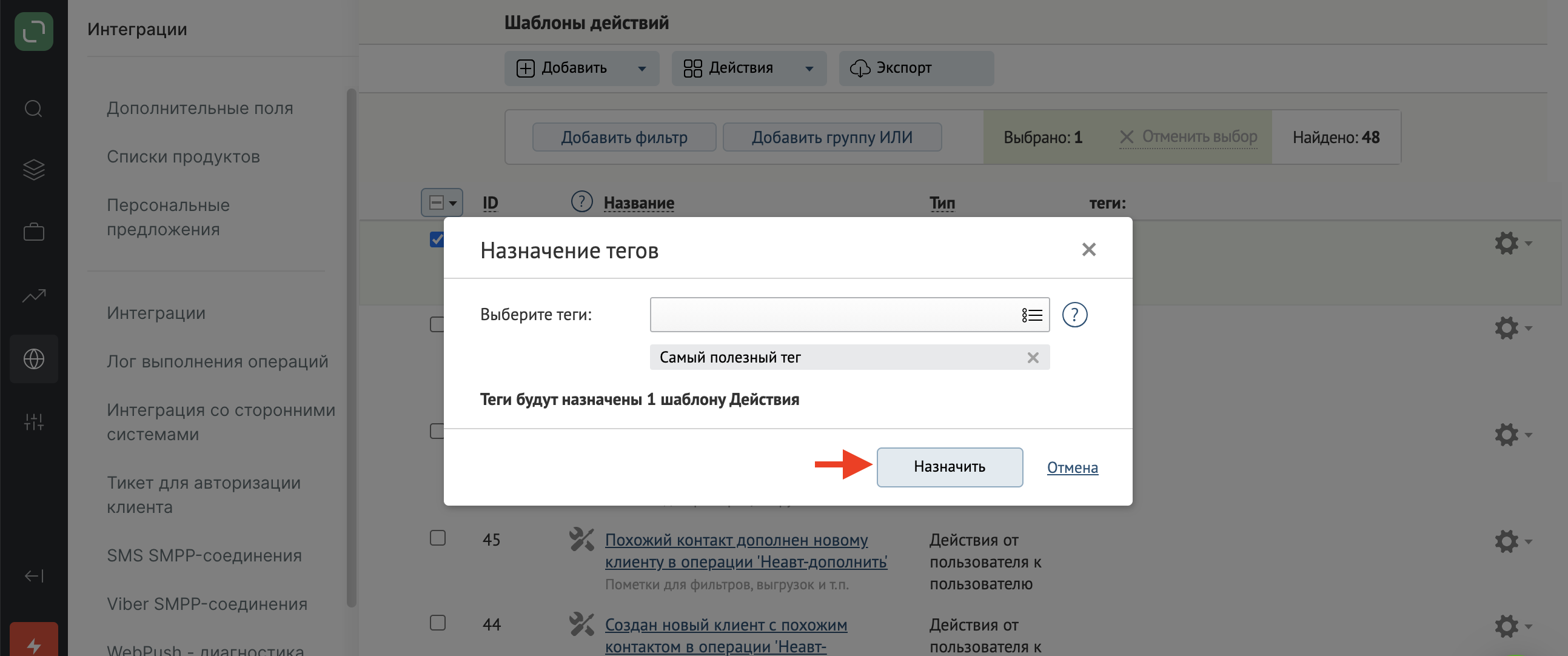Tick checkbox of the second table row
Image resolution: width=1568 pixels, height=656 pixels.
(437, 324)
